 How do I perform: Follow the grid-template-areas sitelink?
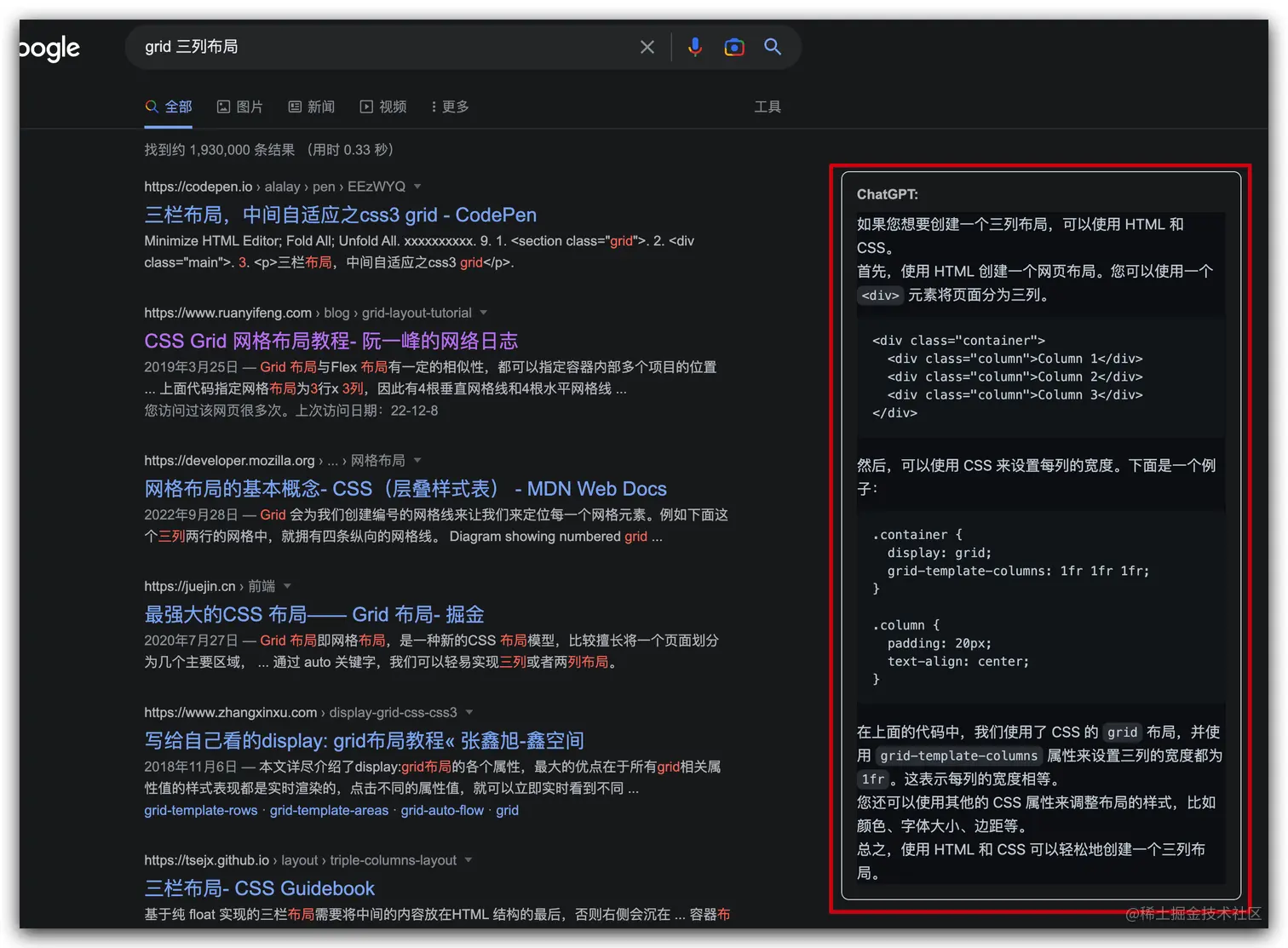coord(329,810)
